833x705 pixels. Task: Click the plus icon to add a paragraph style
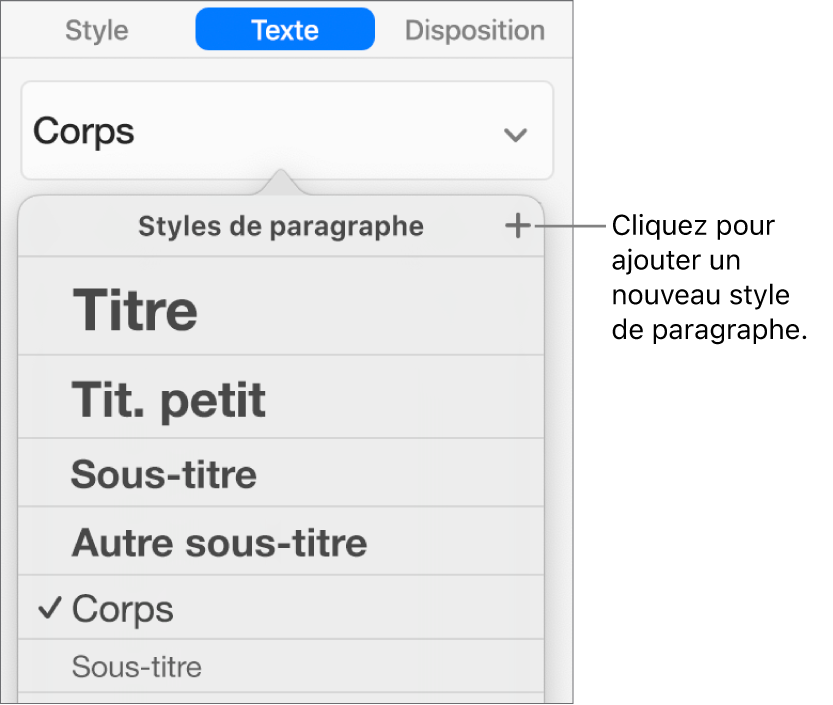(x=517, y=226)
